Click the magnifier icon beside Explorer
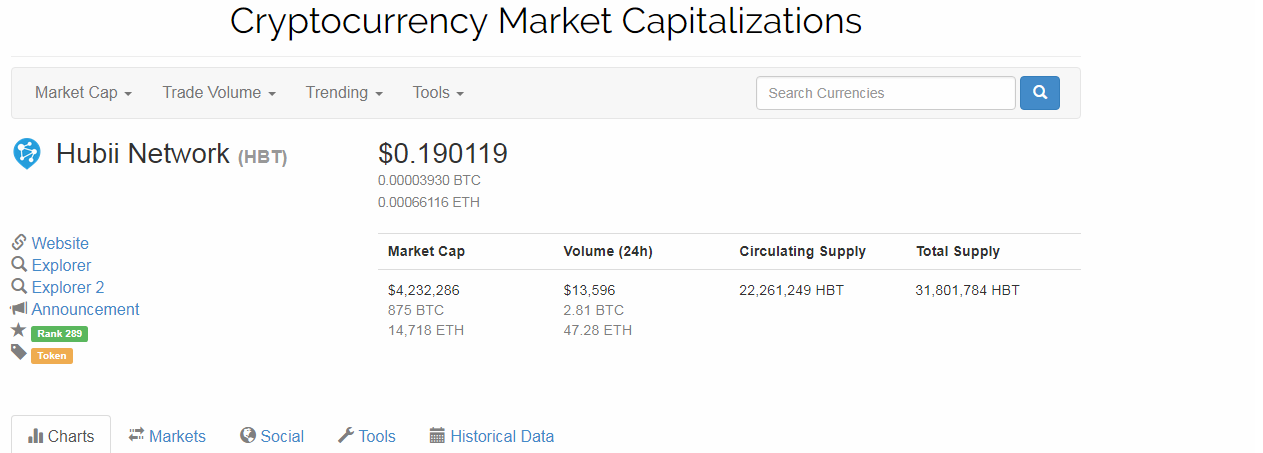Screen dimensions: 1263x453 19,265
